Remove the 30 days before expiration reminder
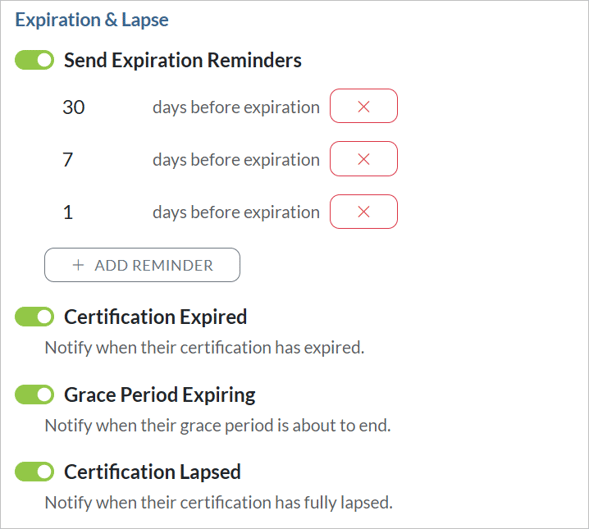 364,106
